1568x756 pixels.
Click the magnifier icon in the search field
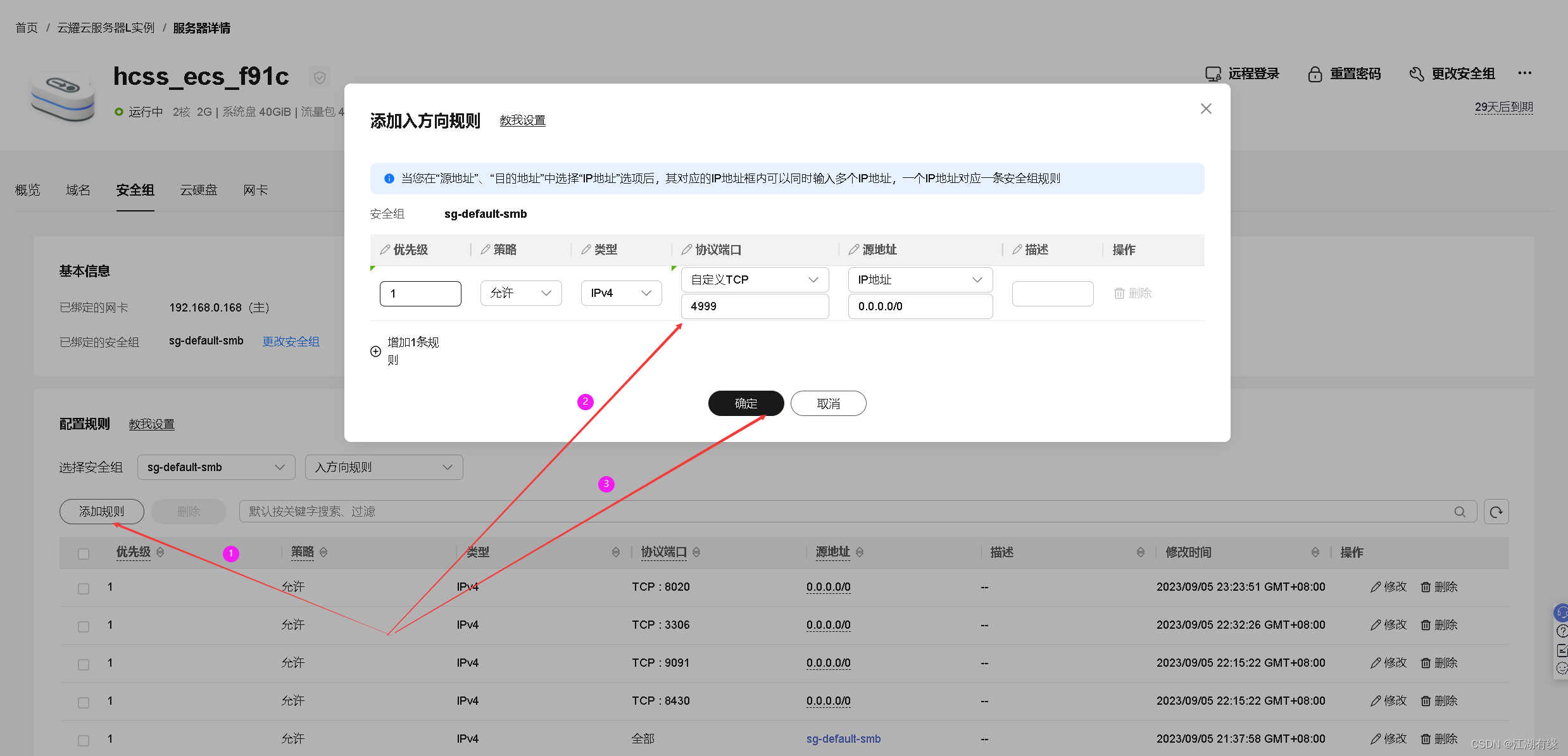point(1460,511)
